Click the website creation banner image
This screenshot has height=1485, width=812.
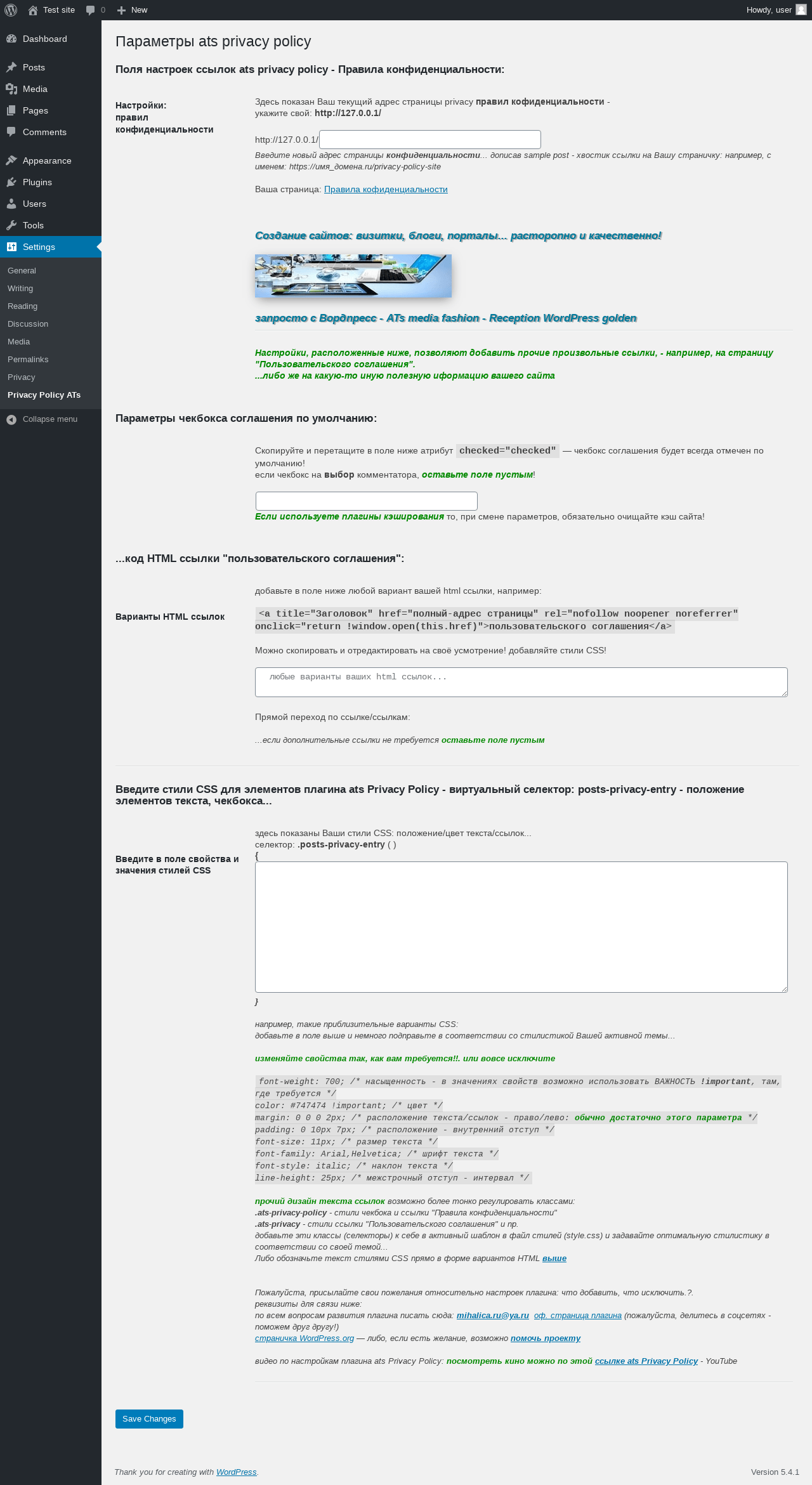coord(353,276)
